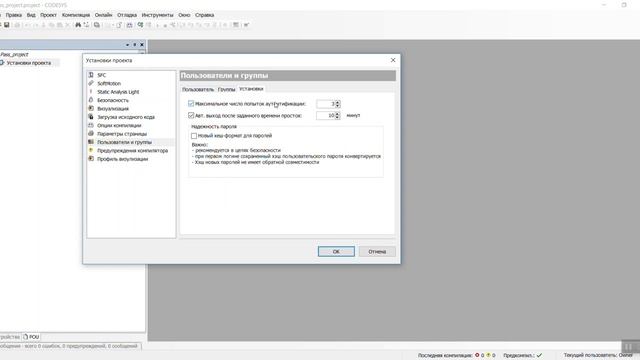Screen dimensions: 640x360
Task: Select the Опции компиляции category
Action: [x=119, y=125]
